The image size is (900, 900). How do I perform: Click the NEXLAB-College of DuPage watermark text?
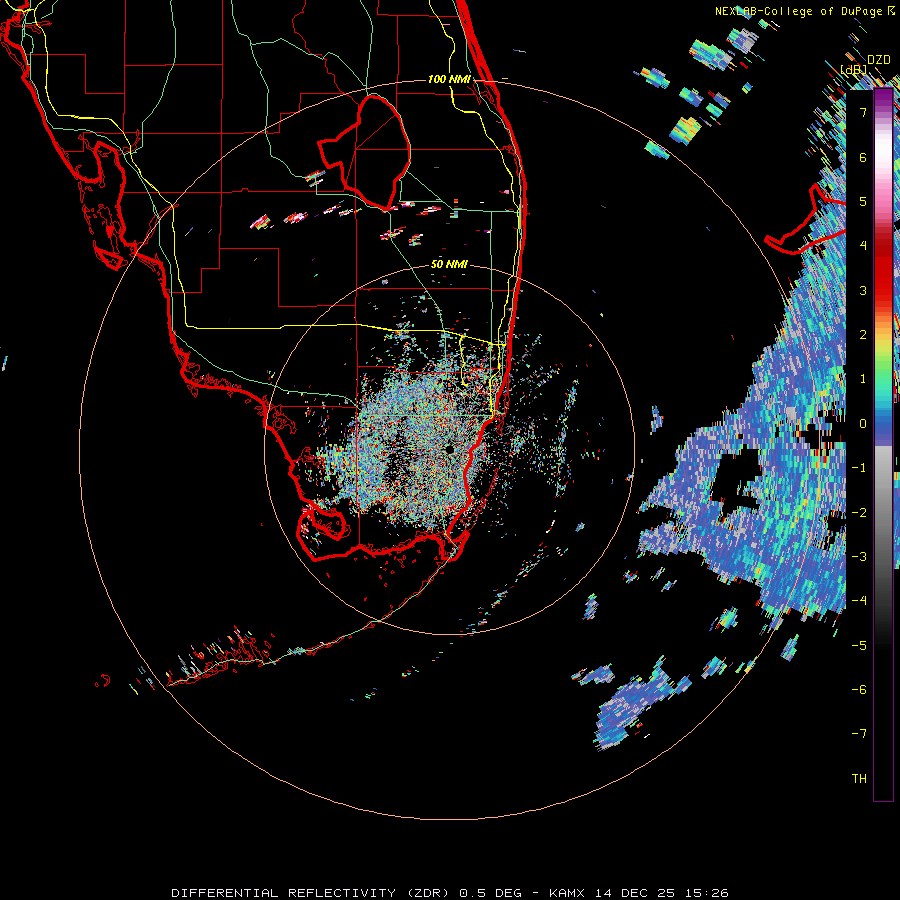point(804,11)
